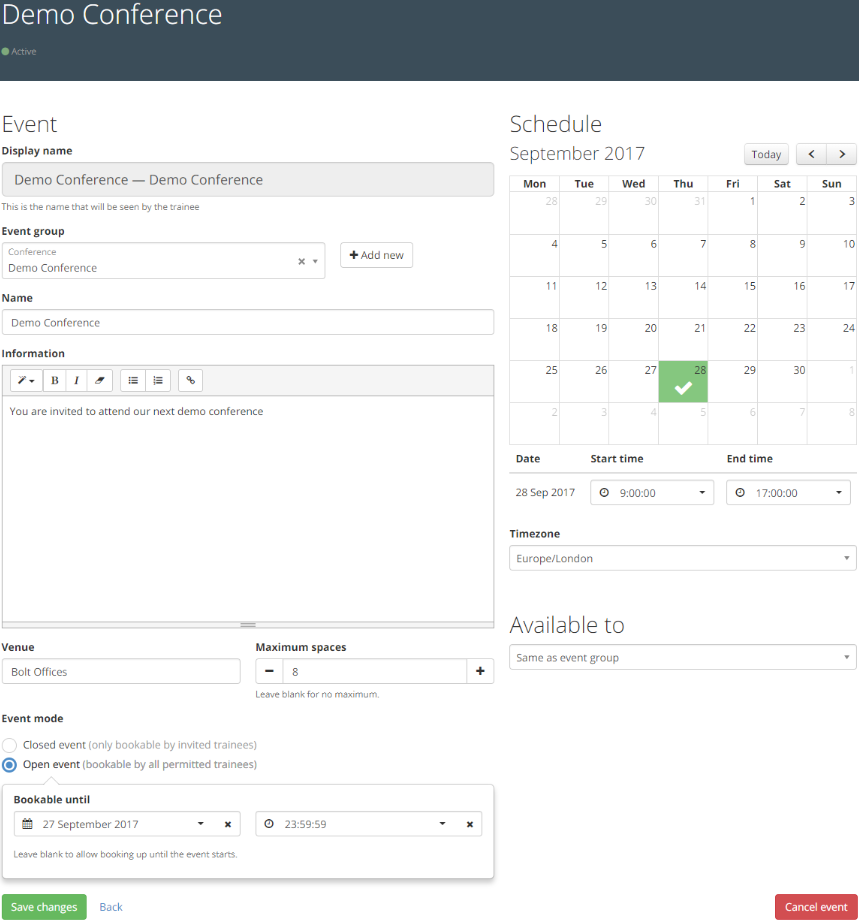Click the clock icon beside 23:59:59

click(269, 824)
